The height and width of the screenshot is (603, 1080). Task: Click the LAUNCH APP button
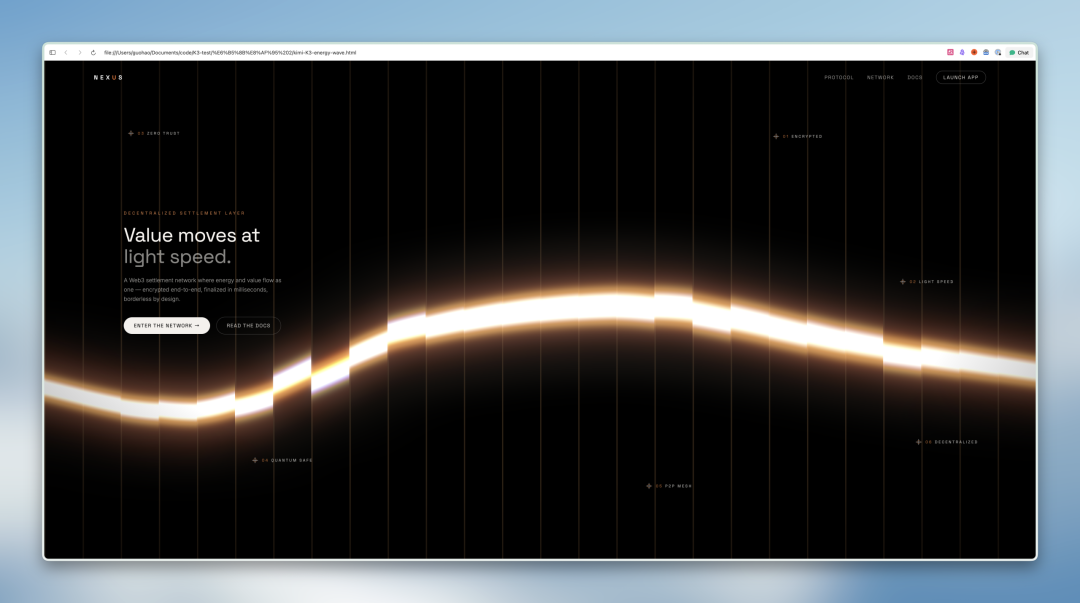click(x=960, y=77)
